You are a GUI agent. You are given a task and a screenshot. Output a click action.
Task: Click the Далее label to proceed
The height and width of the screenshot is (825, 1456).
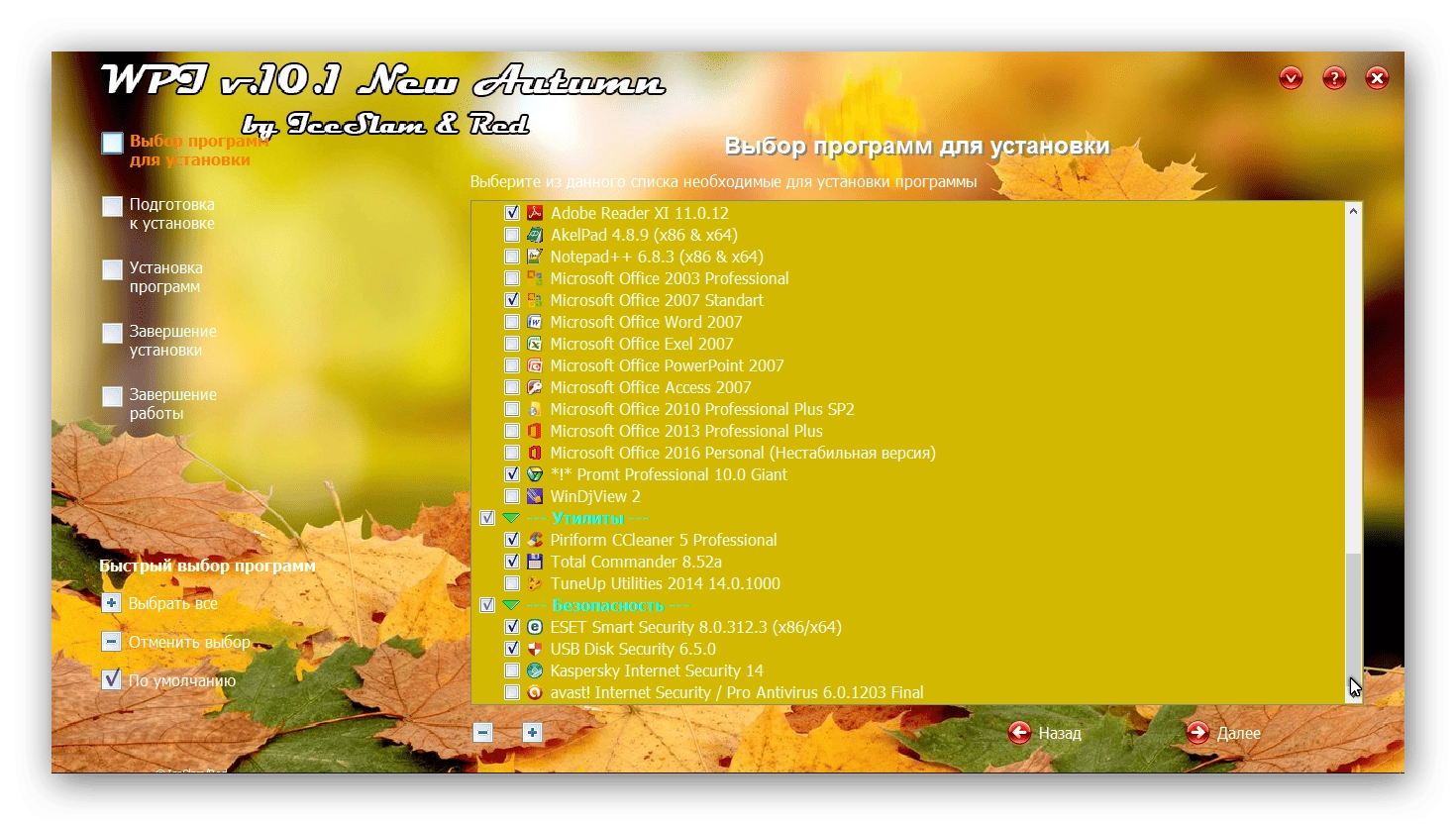(1239, 733)
